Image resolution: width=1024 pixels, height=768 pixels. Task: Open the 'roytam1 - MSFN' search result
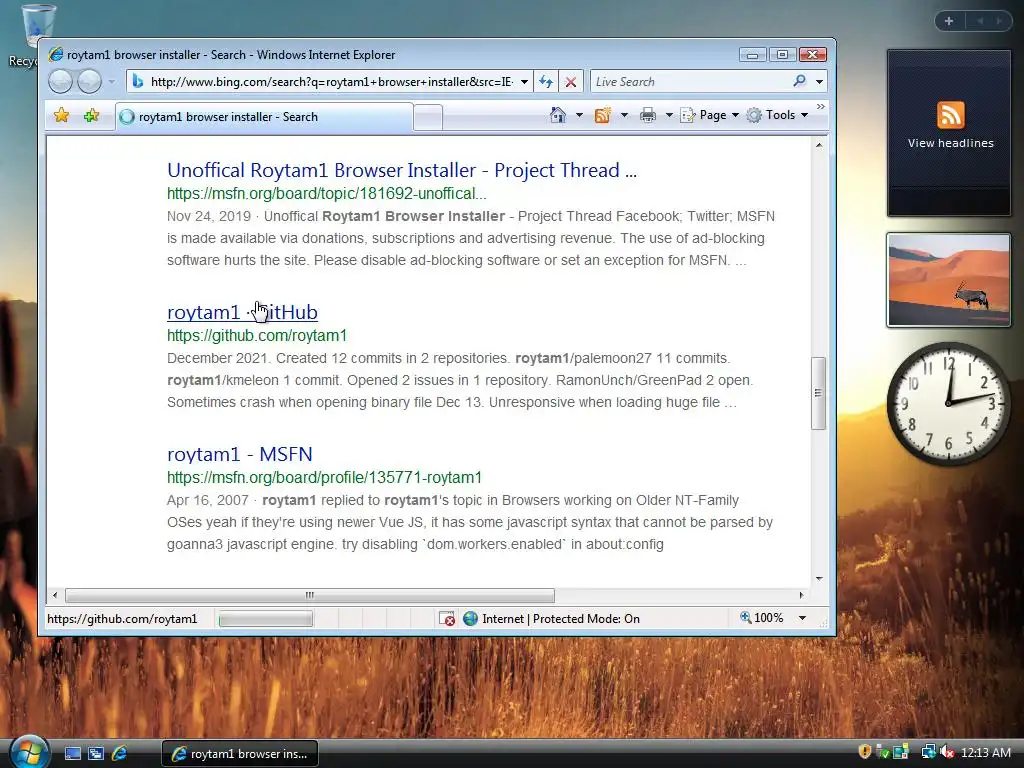click(240, 454)
